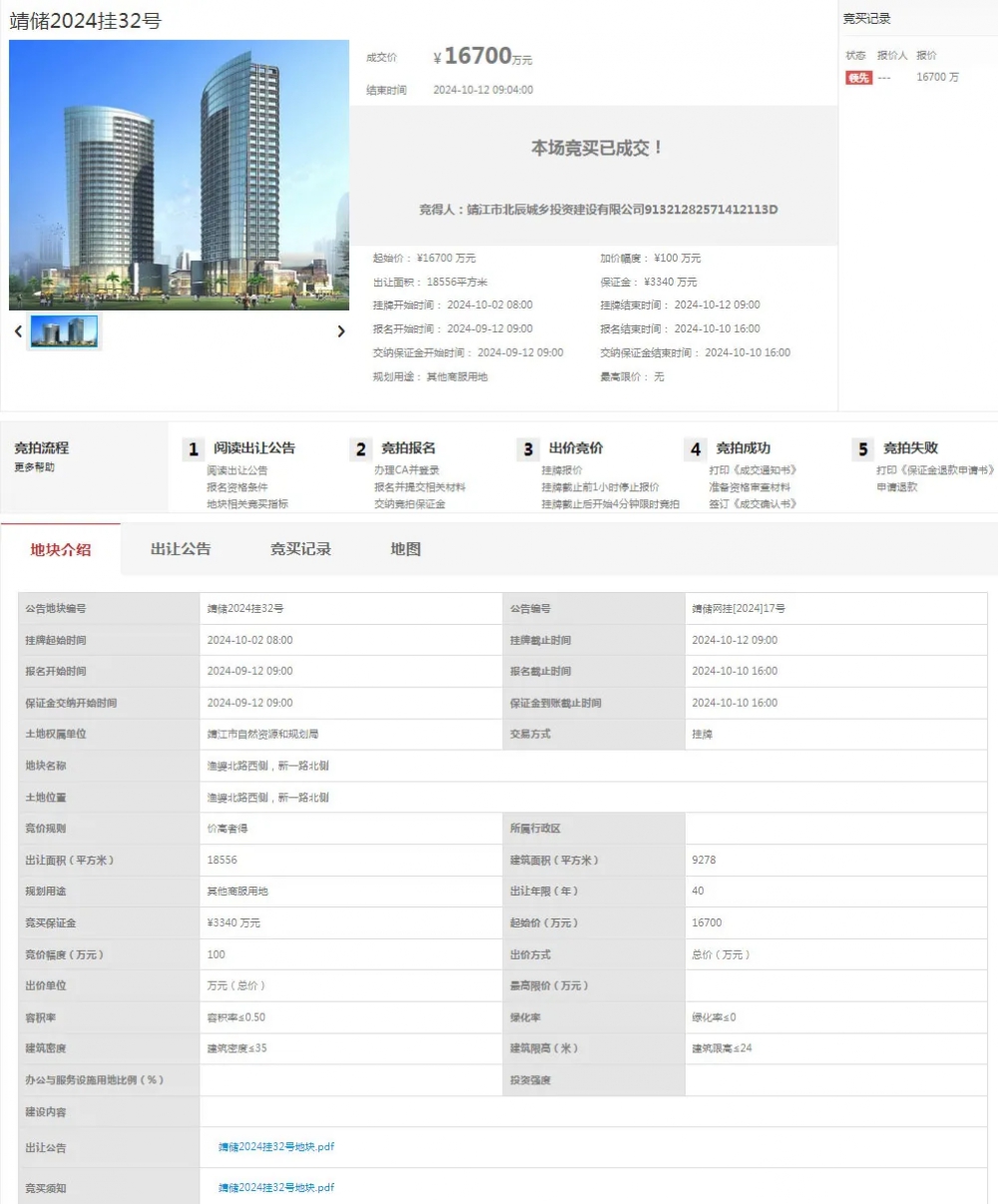Click step number 1 icon for 阅读出让公告
Screen dimensions: 998x1204
pyautogui.click(x=194, y=449)
